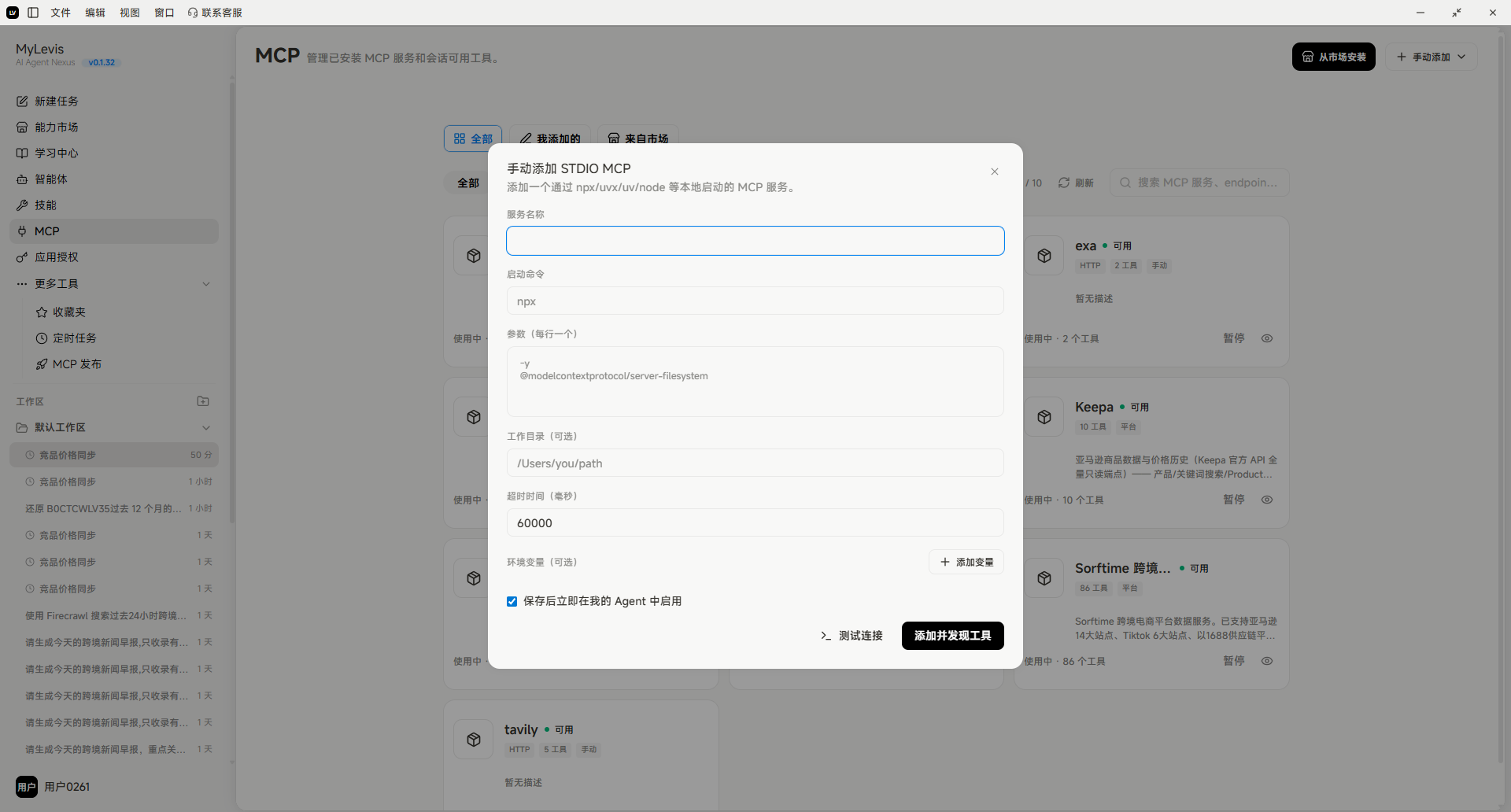This screenshot has width=1511, height=812.
Task: Open the 手动添加 dropdown
Action: [x=1431, y=57]
